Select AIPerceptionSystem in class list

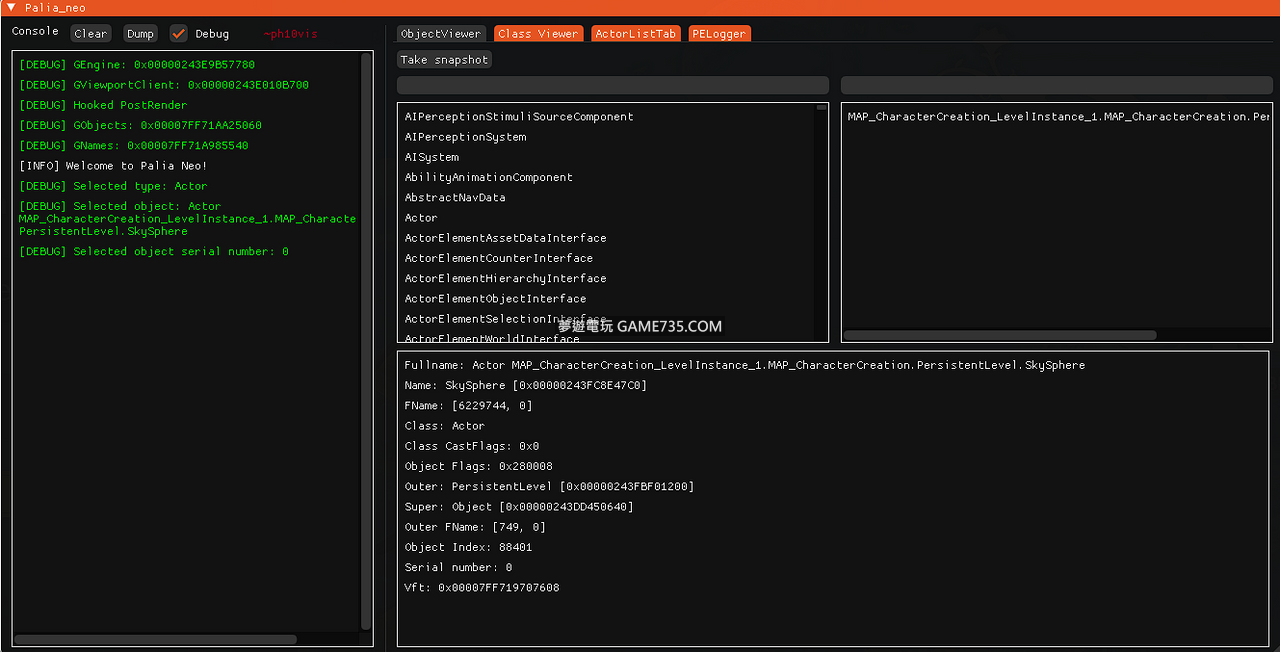465,137
